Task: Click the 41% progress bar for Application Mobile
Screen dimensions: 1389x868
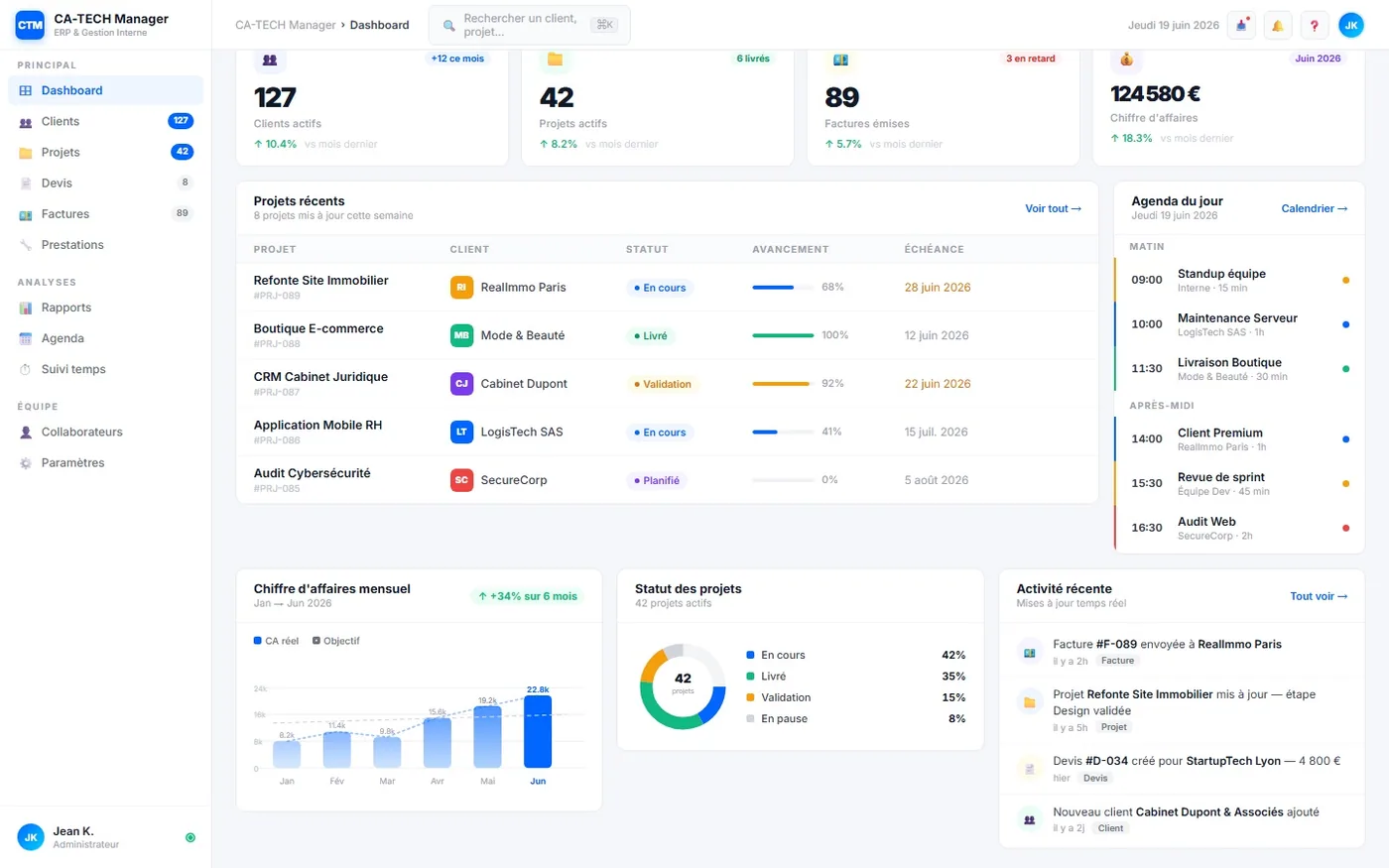Action: tap(783, 432)
